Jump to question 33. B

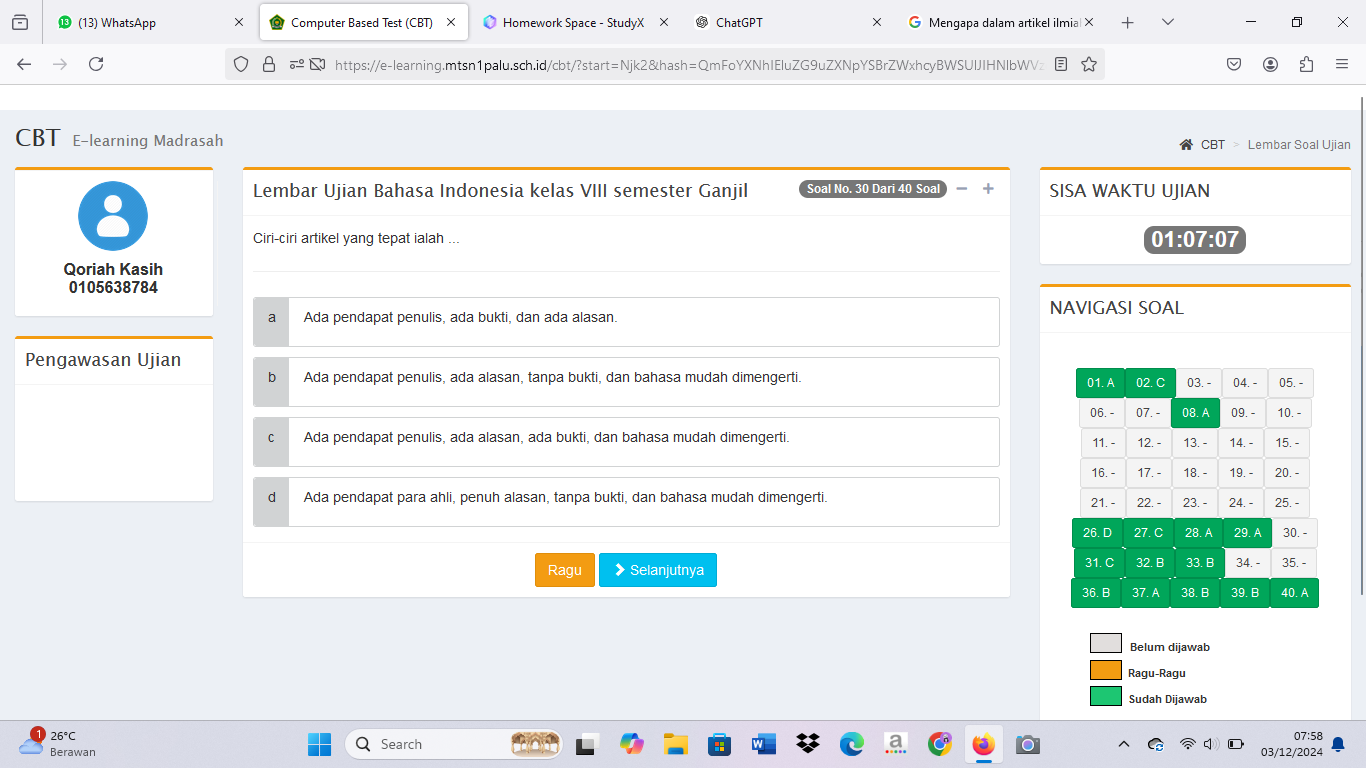click(x=1199, y=563)
